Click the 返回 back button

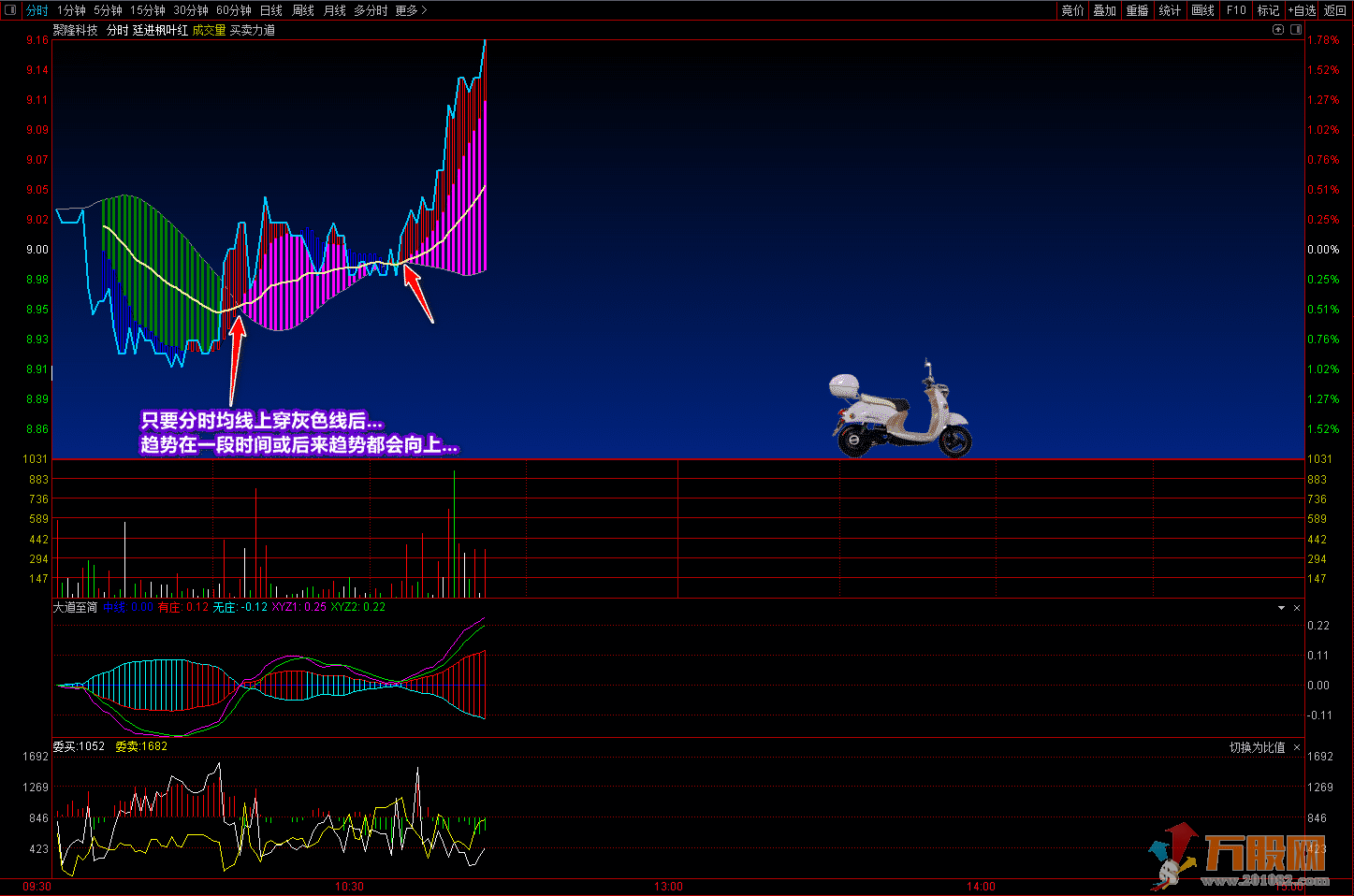pos(1335,10)
